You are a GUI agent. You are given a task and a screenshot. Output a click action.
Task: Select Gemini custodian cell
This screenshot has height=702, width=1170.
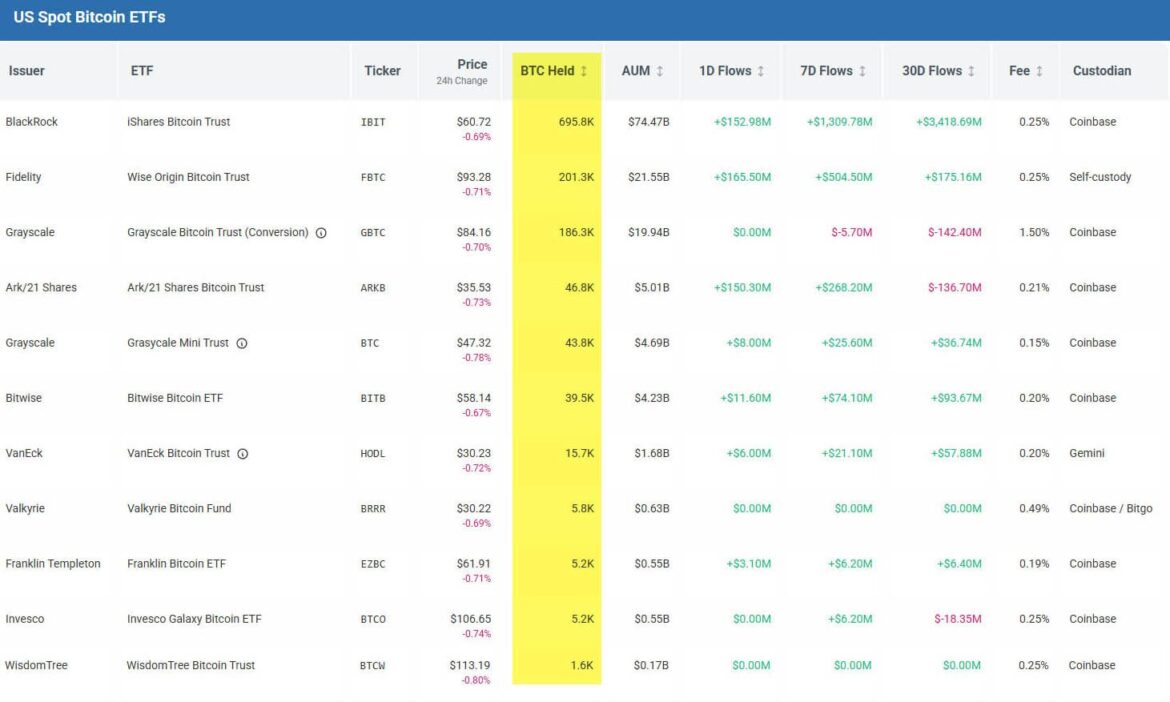(1086, 453)
